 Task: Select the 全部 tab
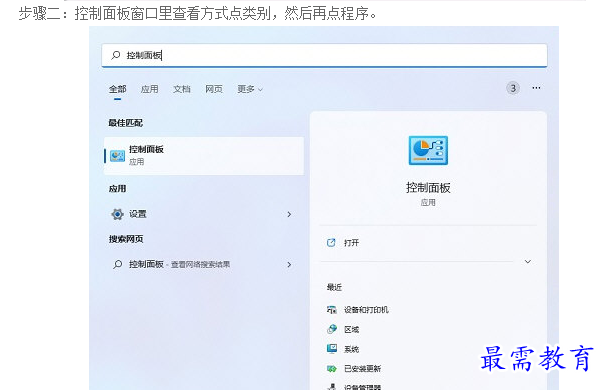117,89
